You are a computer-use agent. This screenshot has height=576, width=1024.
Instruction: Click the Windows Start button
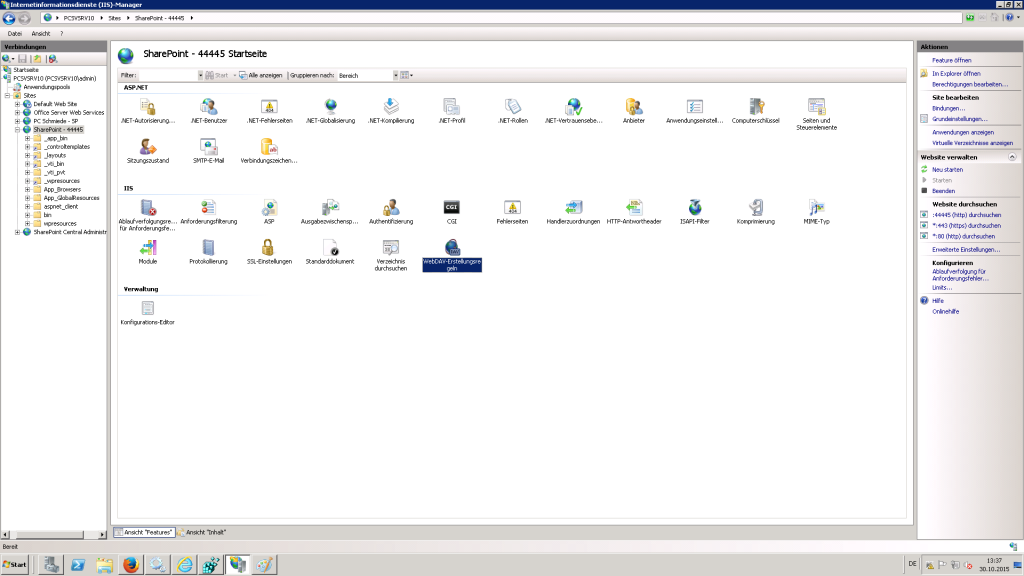15,565
